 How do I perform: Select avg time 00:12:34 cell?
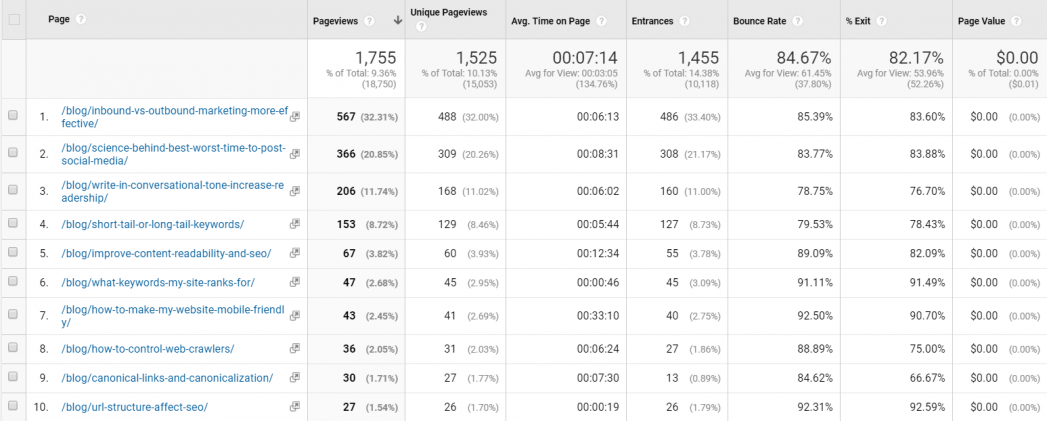(598, 253)
